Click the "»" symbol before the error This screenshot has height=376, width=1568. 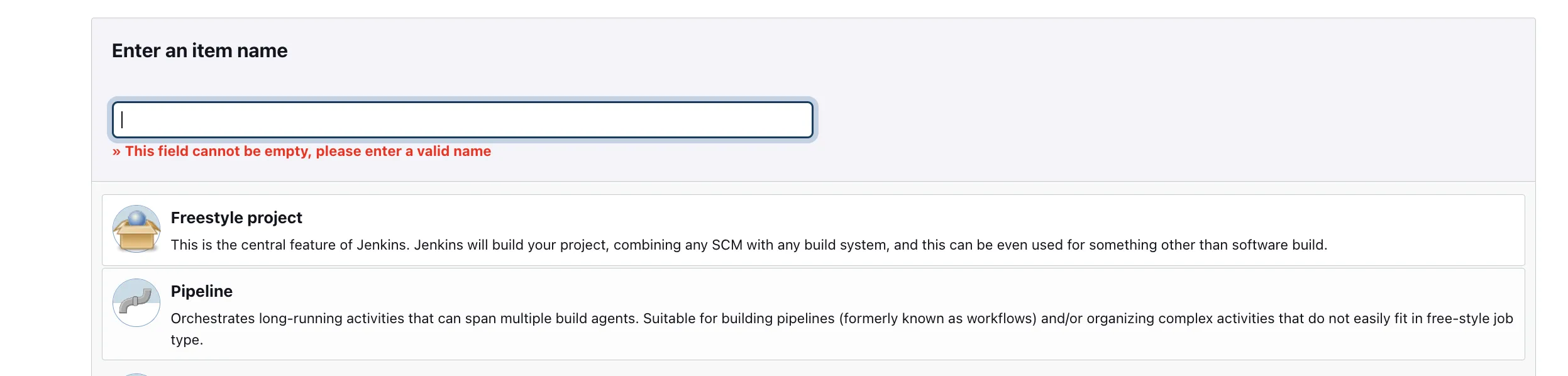tap(116, 152)
